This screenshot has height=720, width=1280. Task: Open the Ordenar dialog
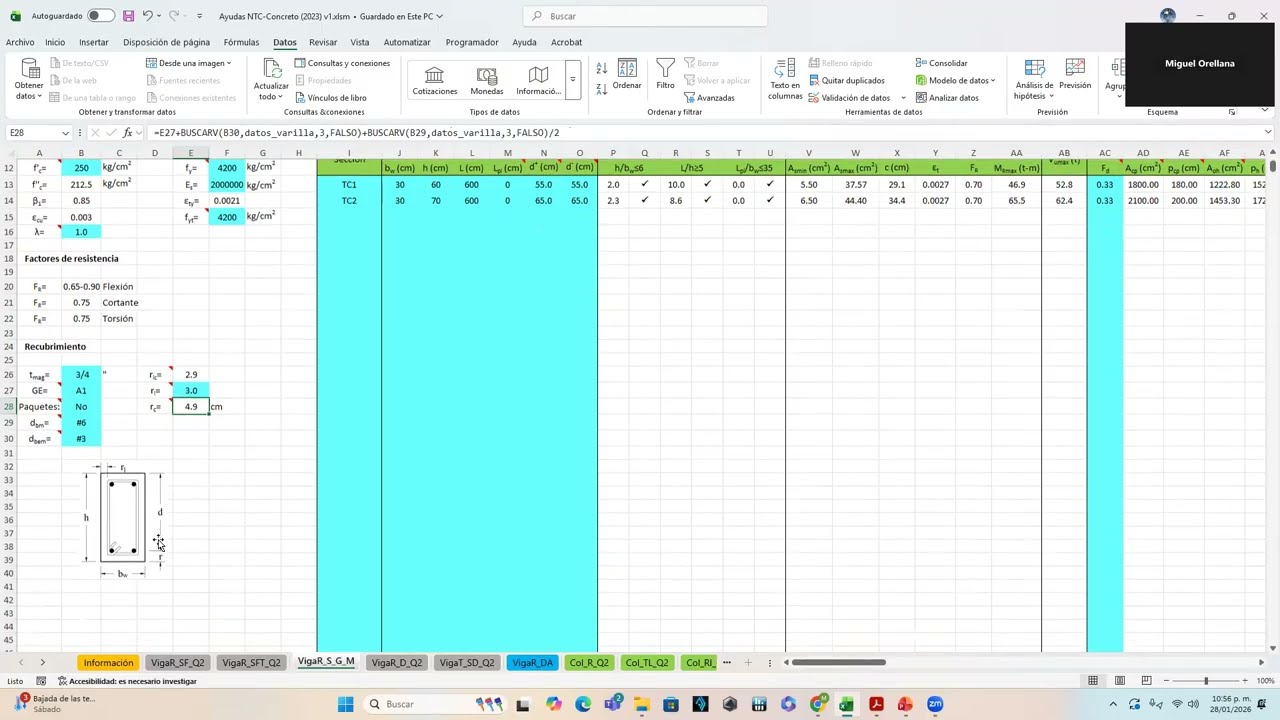pos(627,76)
